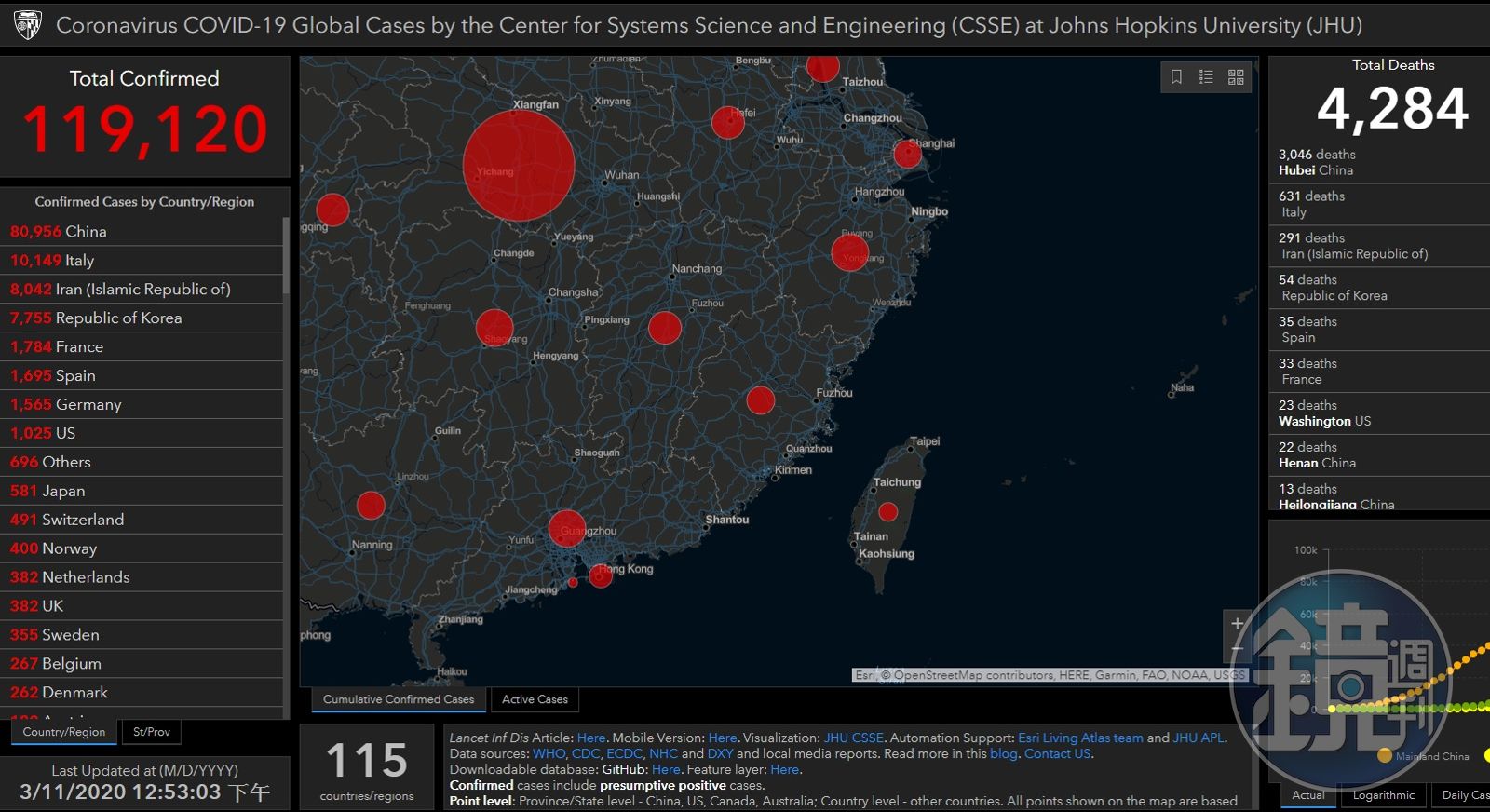Screen dimensions: 1490x812
Task: Zoom out the map with minus button
Action: tap(1237, 649)
